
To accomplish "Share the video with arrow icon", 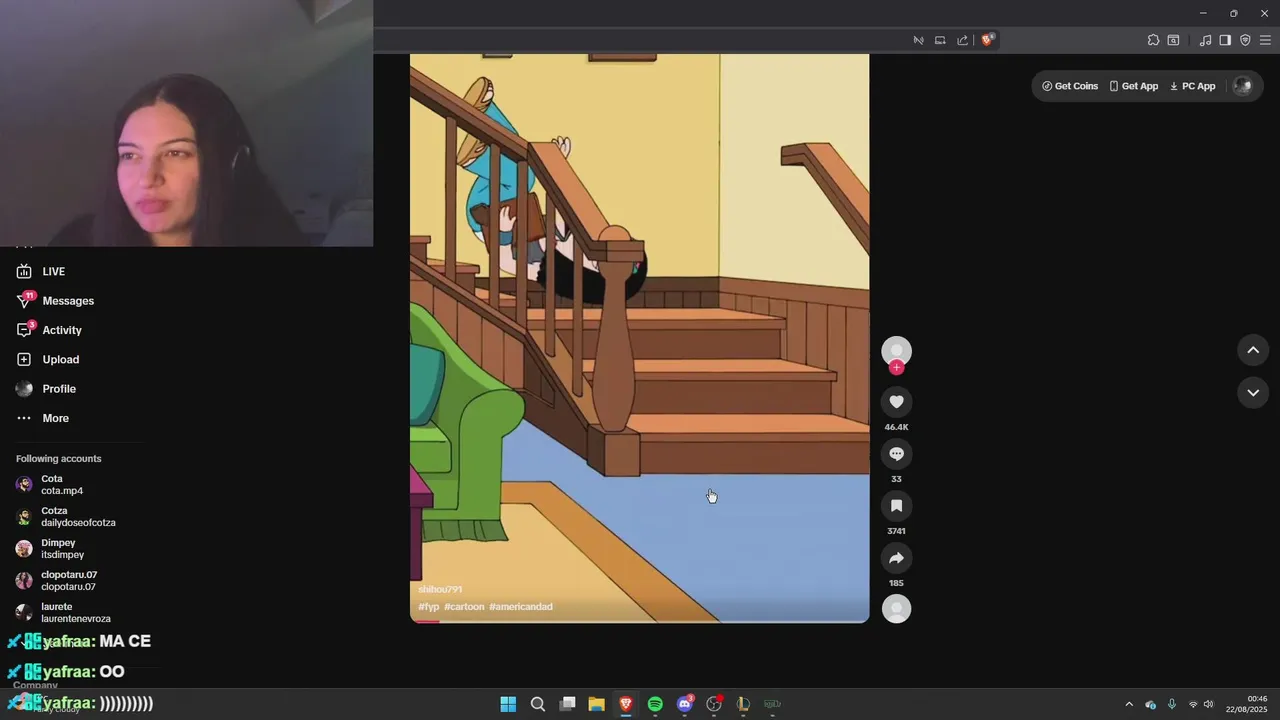I will pos(896,558).
